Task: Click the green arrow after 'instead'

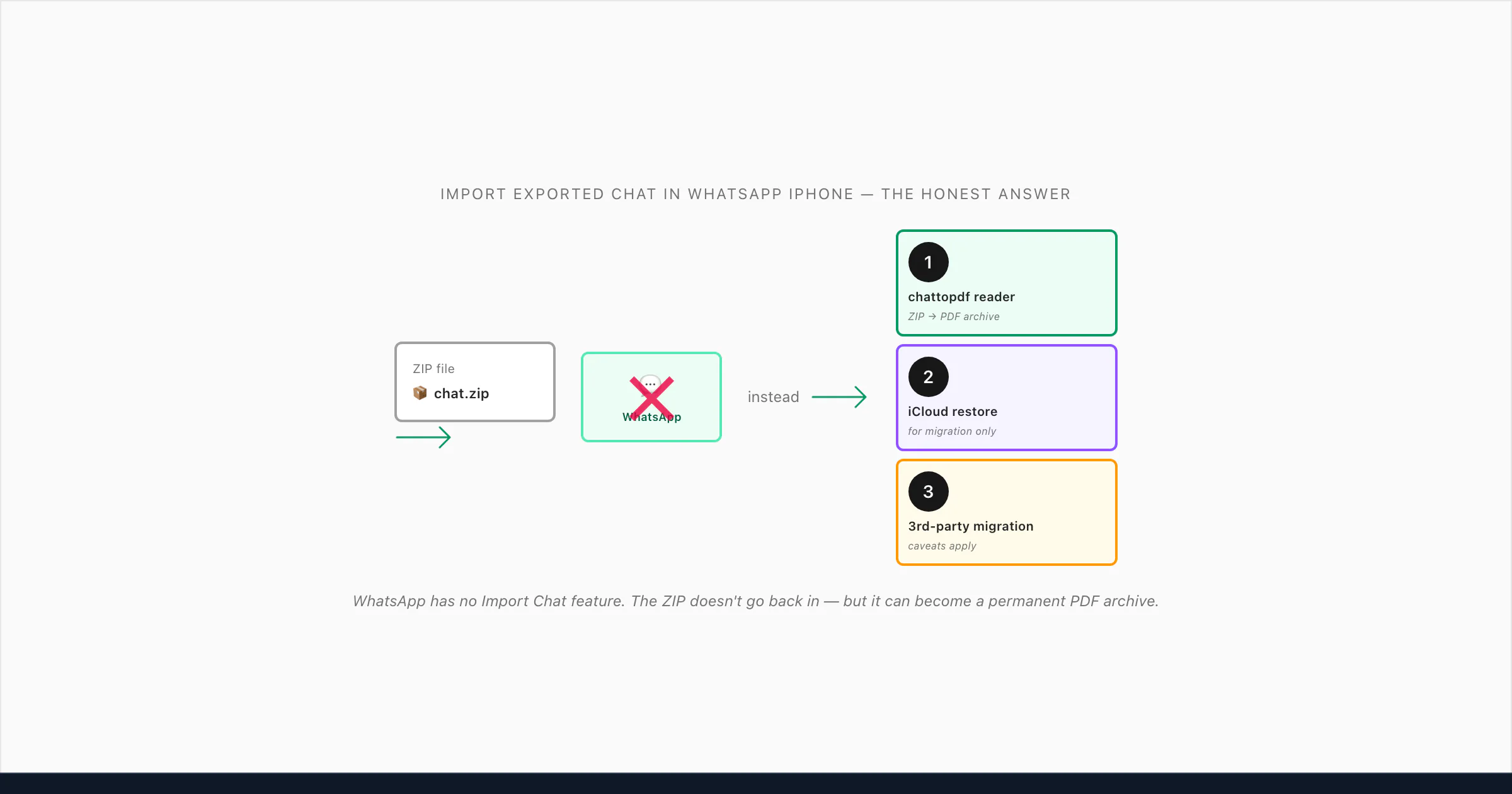Action: tap(839, 397)
